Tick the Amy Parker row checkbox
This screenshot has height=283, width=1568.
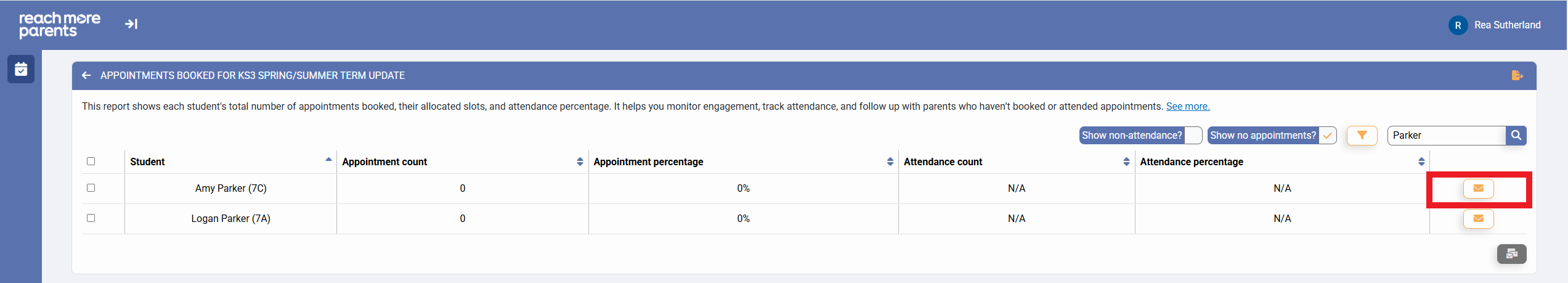[x=91, y=188]
